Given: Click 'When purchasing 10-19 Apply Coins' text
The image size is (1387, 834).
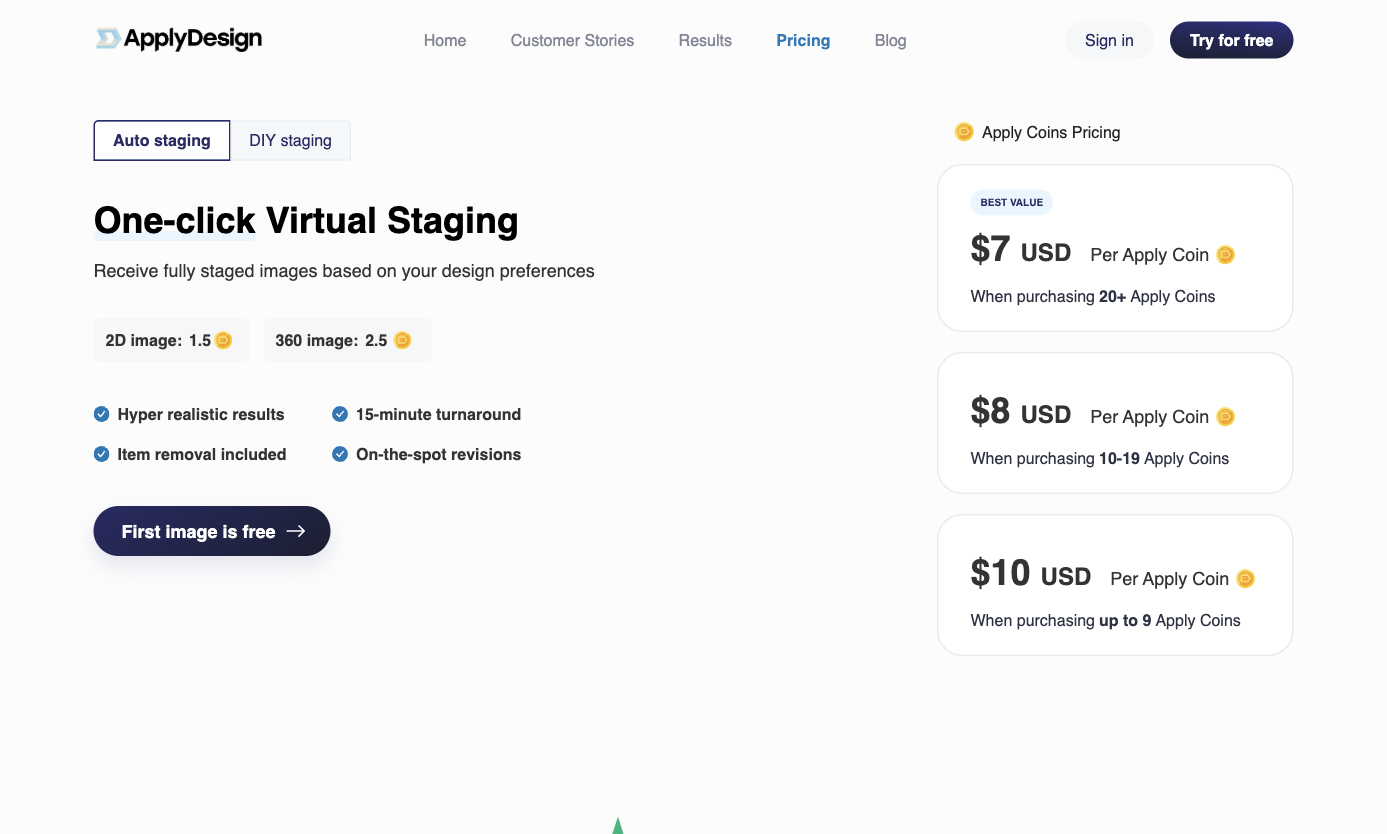Looking at the screenshot, I should tap(1100, 458).
